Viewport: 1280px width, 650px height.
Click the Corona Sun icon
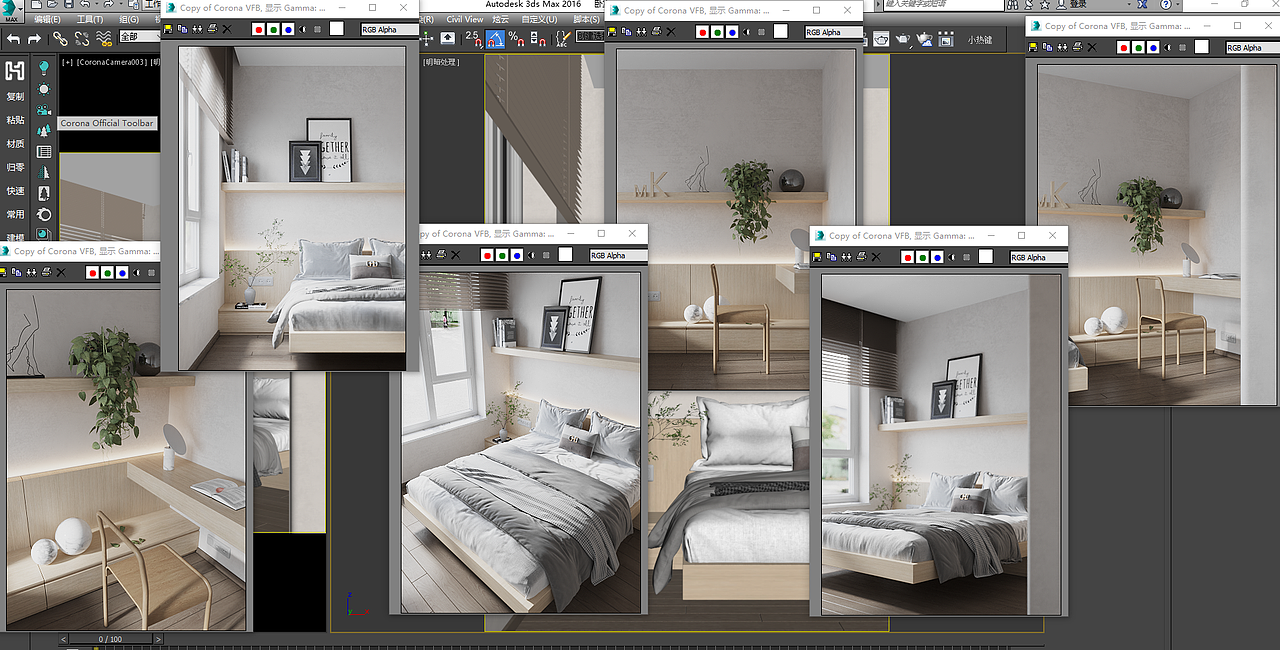click(x=44, y=89)
